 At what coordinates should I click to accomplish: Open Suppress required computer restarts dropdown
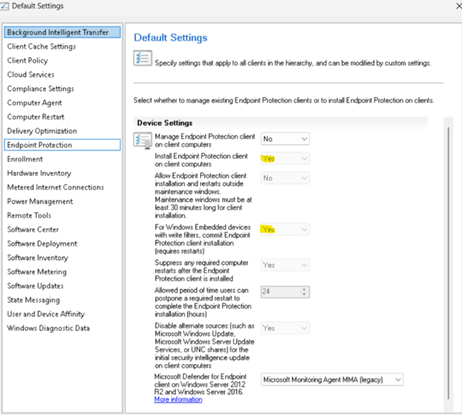click(x=285, y=265)
